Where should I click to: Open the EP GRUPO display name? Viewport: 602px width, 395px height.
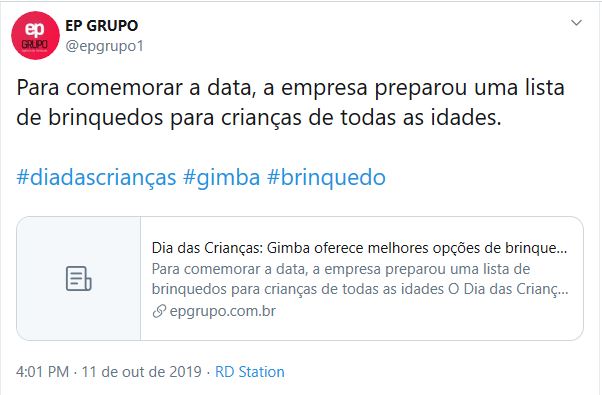coord(102,26)
